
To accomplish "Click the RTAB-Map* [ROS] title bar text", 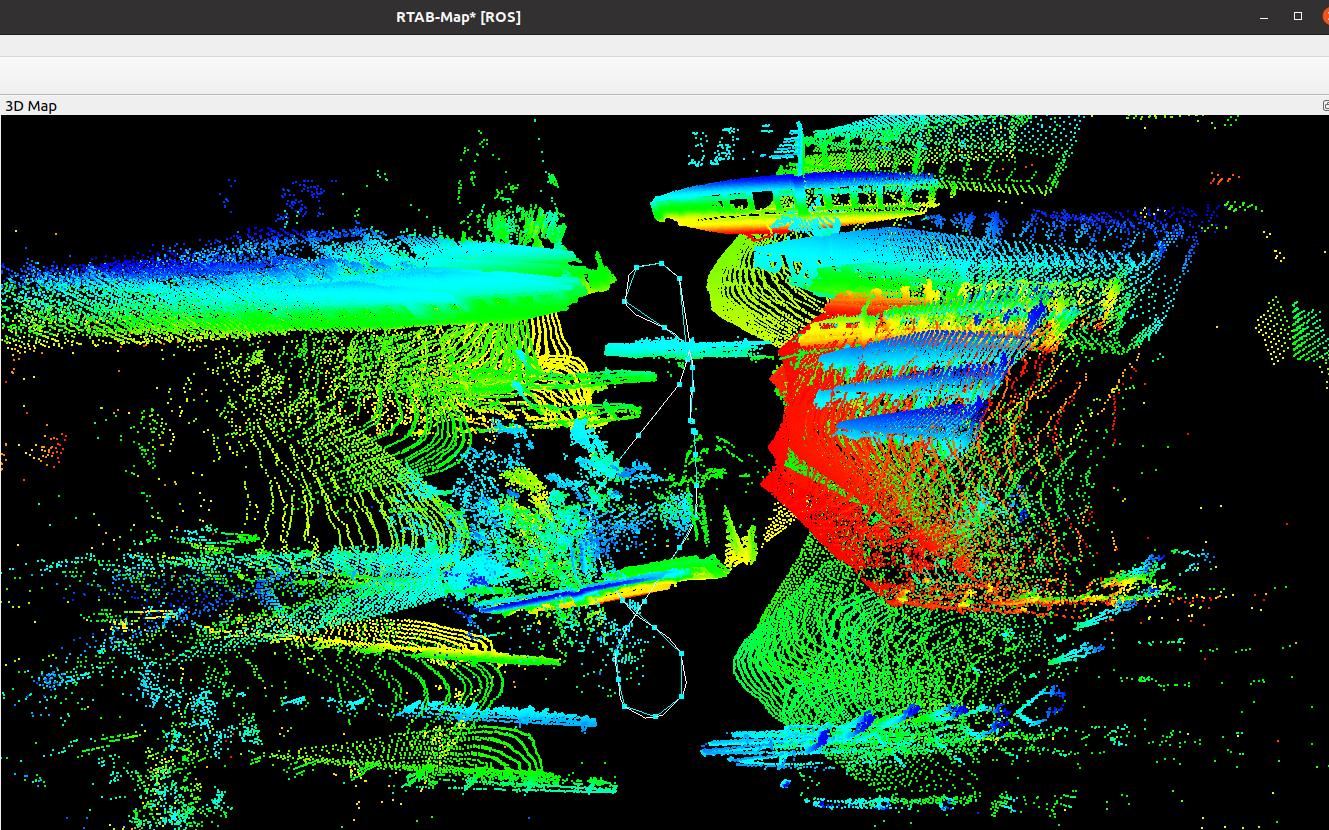I will click(x=458, y=17).
